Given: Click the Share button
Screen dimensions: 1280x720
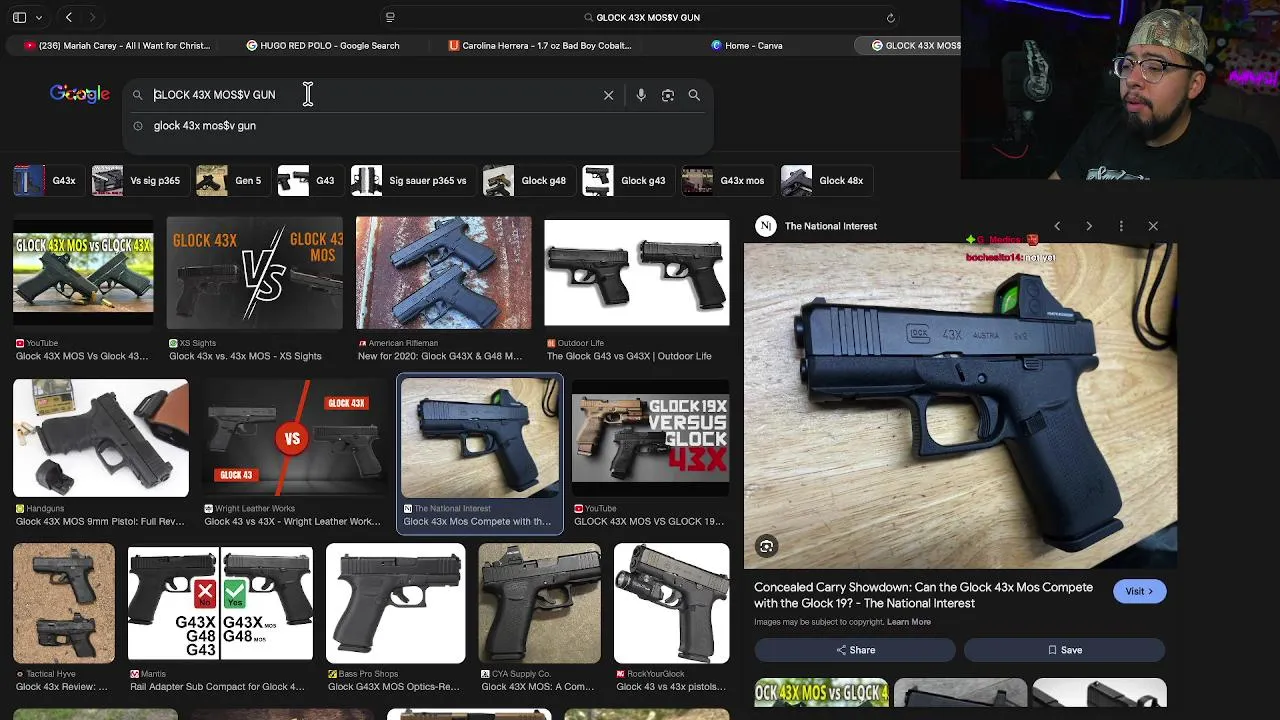Looking at the screenshot, I should coord(855,650).
